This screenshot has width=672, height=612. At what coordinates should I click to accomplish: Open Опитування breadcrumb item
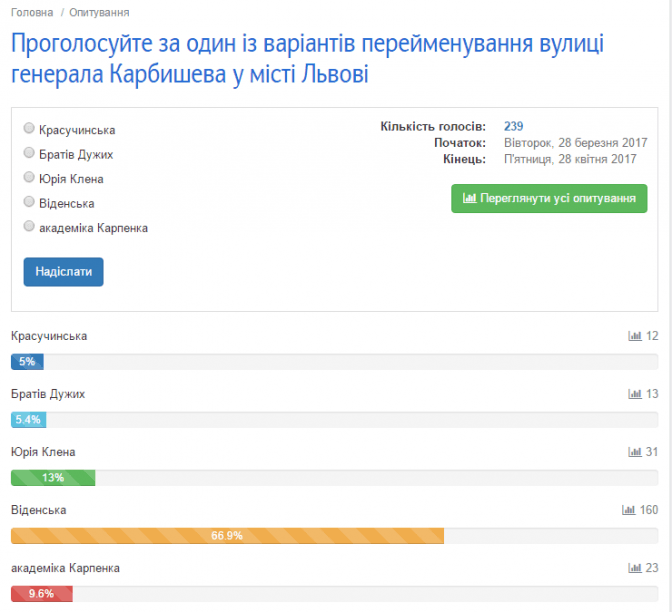pos(99,12)
